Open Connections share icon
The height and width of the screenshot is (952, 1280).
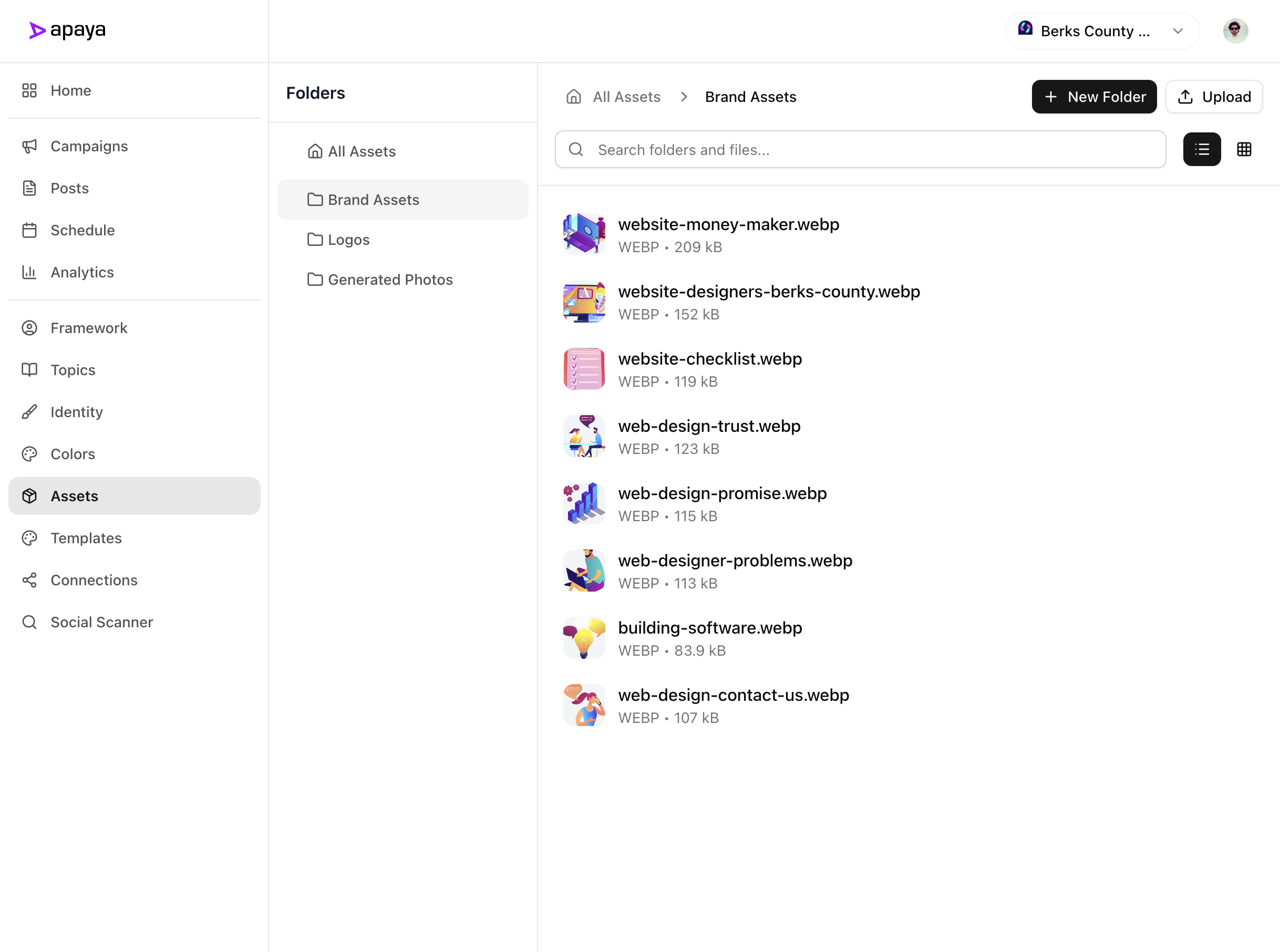pos(29,581)
